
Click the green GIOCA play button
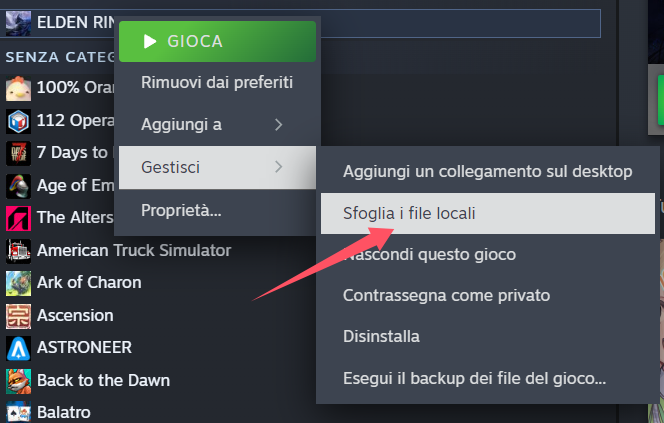click(x=217, y=41)
